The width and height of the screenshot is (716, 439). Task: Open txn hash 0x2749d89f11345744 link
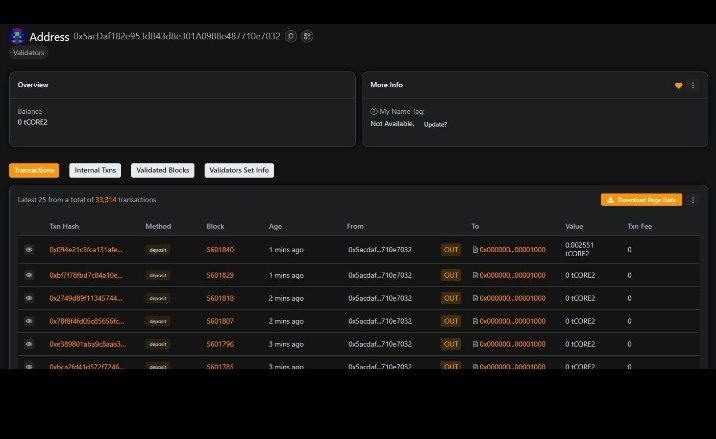pos(86,298)
